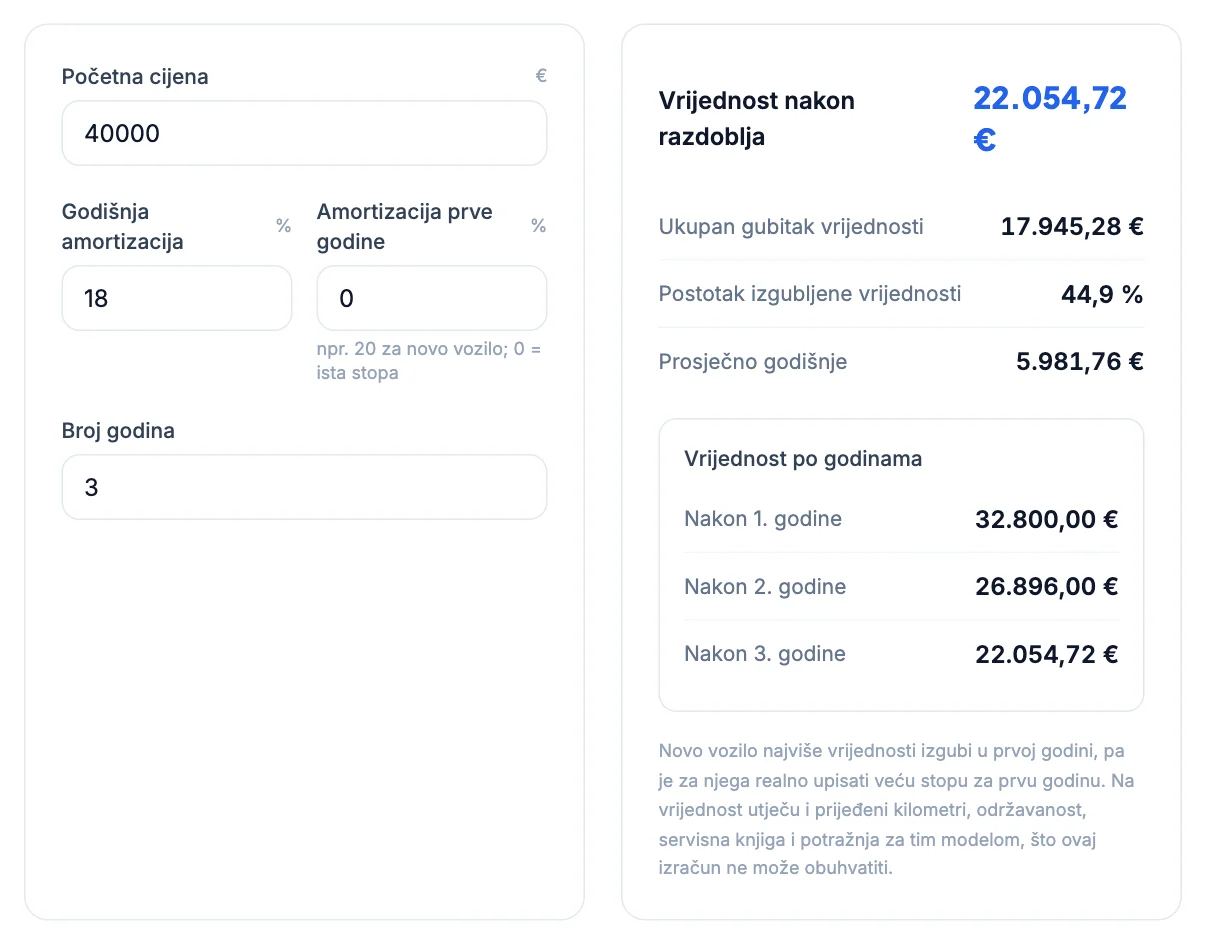The height and width of the screenshot is (944, 1206).
Task: Click the Početna cijena label
Action: click(x=135, y=77)
